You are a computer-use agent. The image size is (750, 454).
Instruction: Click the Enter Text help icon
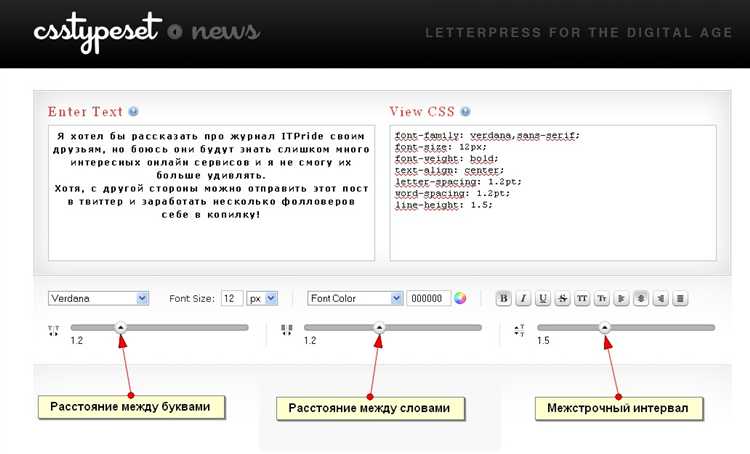(133, 112)
